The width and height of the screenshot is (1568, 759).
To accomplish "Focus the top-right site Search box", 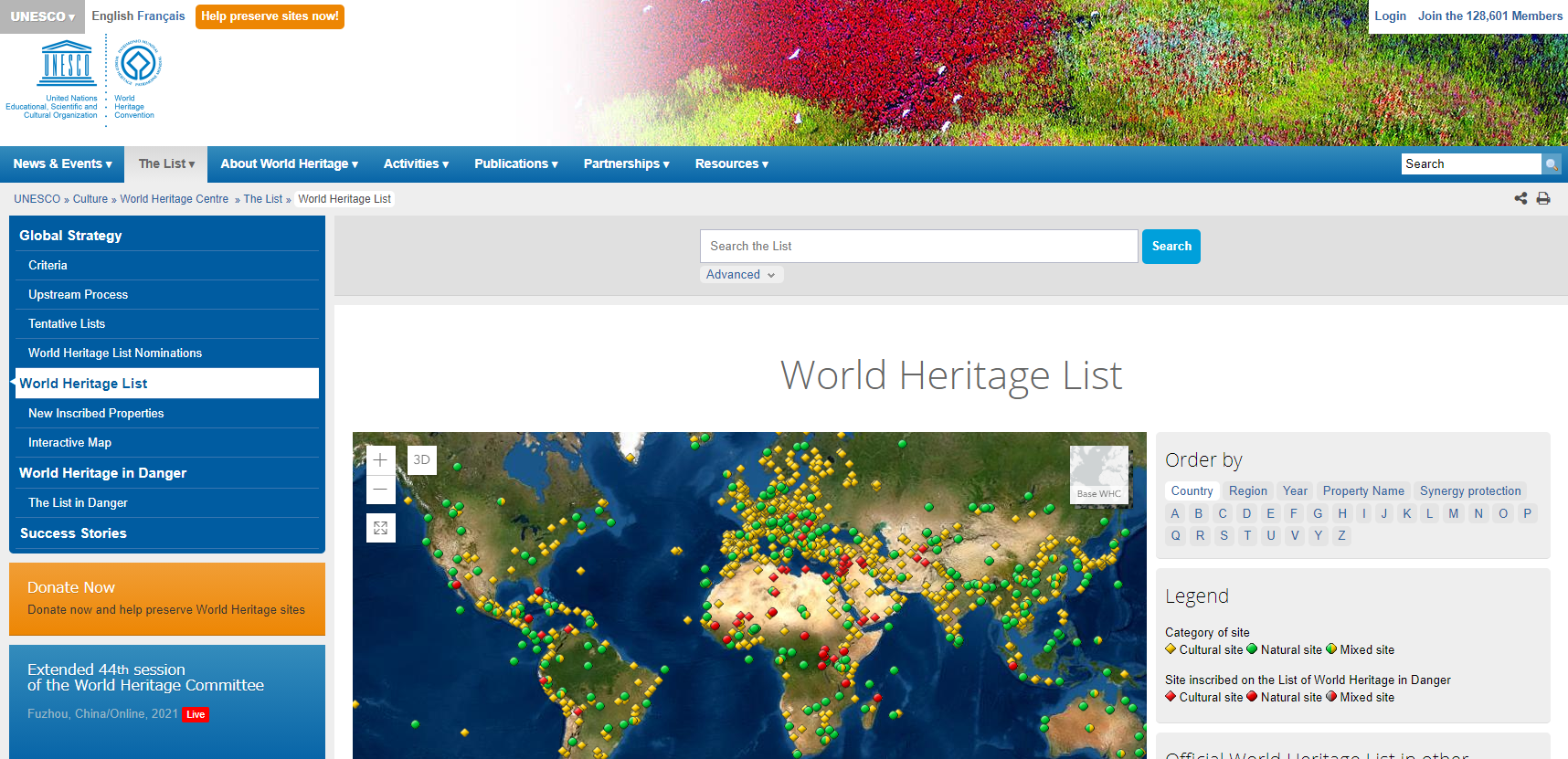I will click(x=1471, y=164).
